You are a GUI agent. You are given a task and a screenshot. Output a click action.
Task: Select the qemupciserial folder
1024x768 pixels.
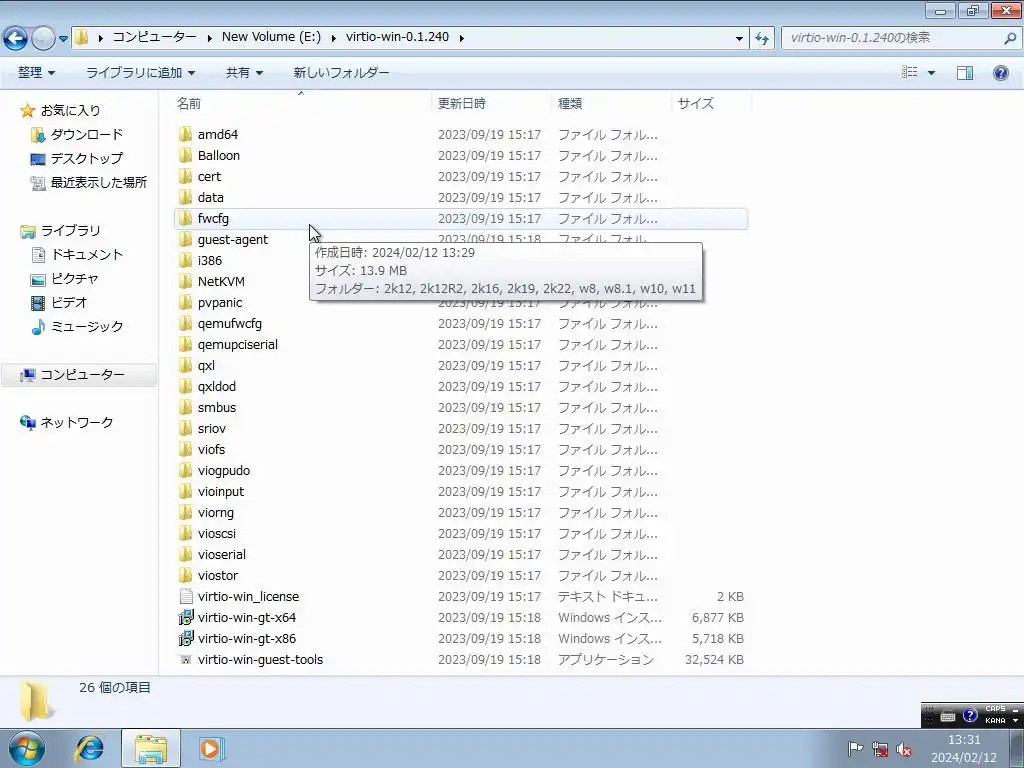pos(238,344)
